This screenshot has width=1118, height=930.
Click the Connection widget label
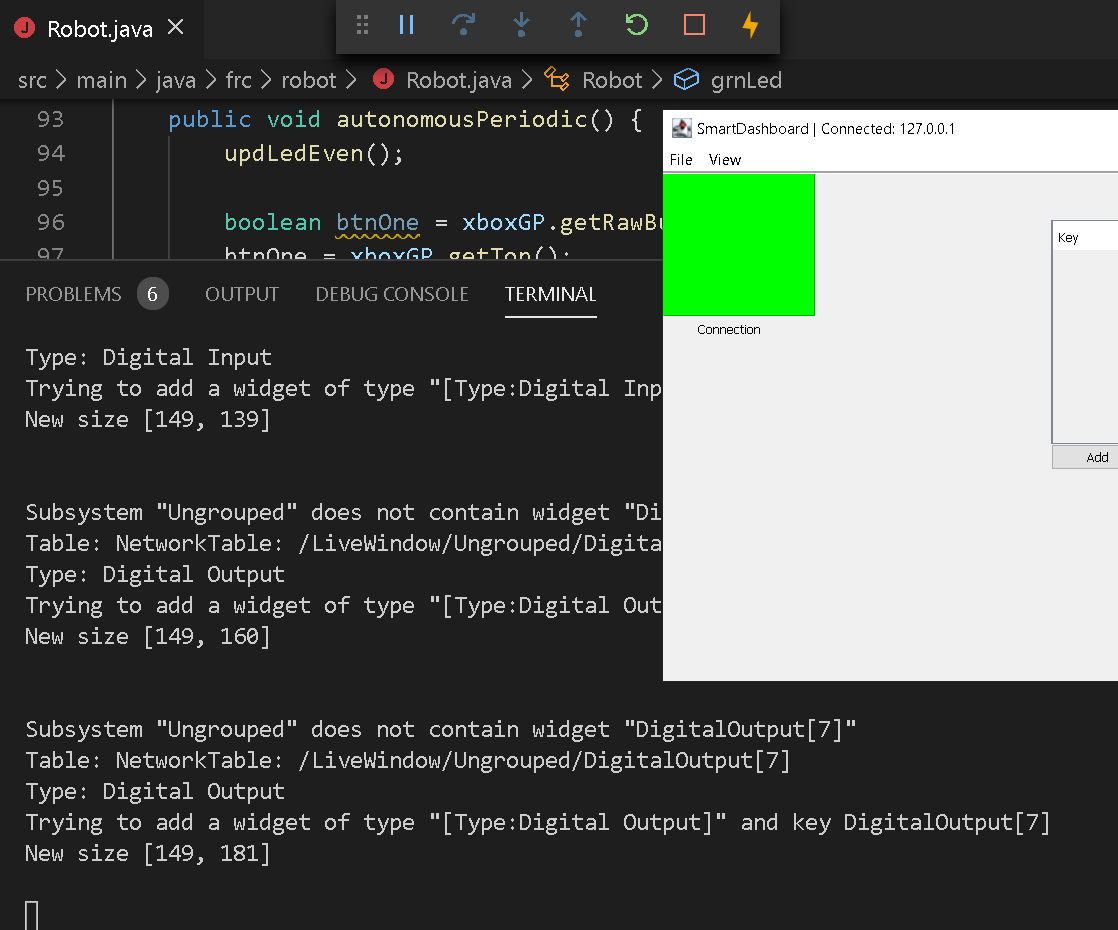point(729,329)
